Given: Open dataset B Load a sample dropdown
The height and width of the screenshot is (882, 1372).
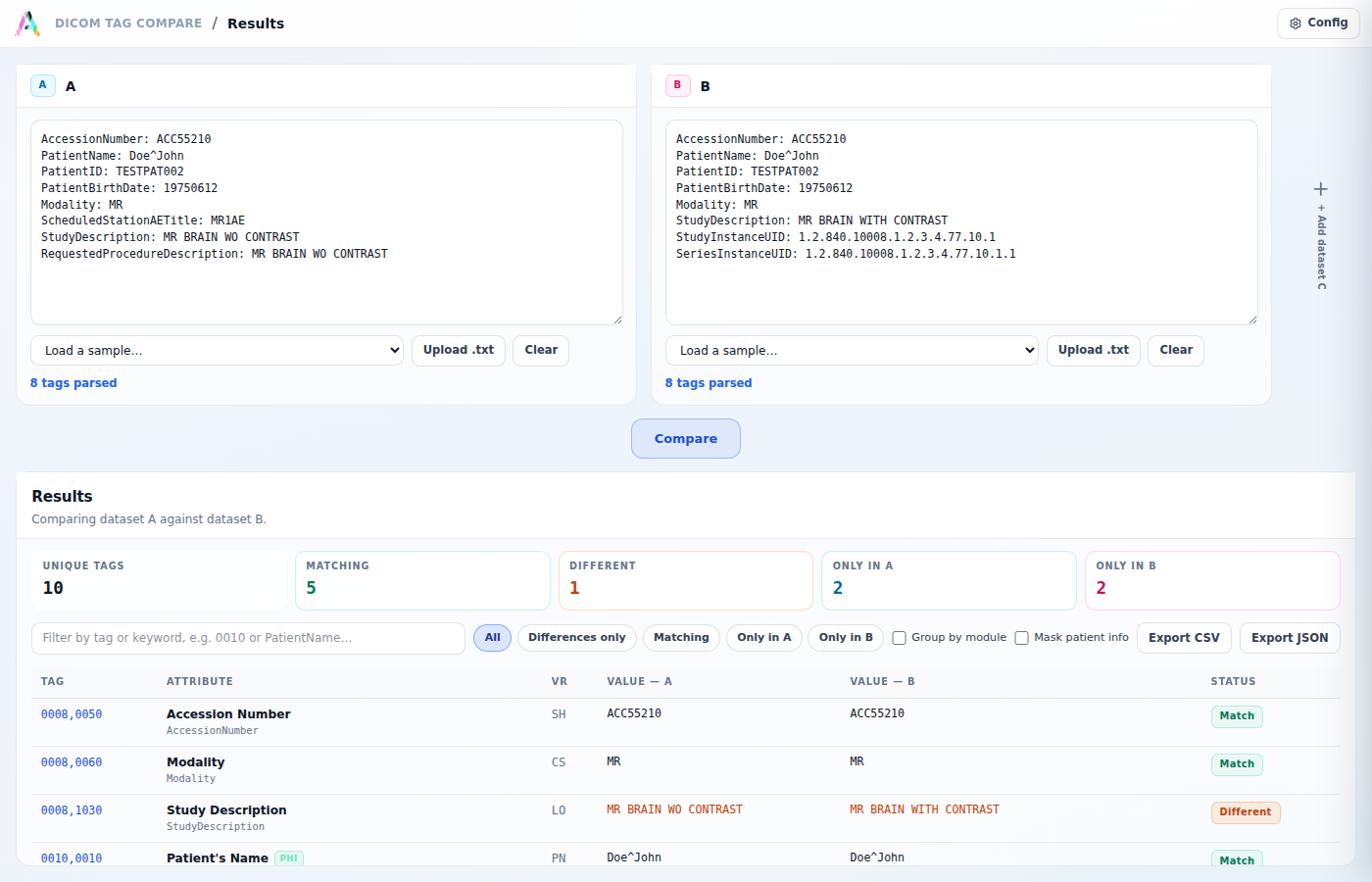Looking at the screenshot, I should tap(852, 351).
